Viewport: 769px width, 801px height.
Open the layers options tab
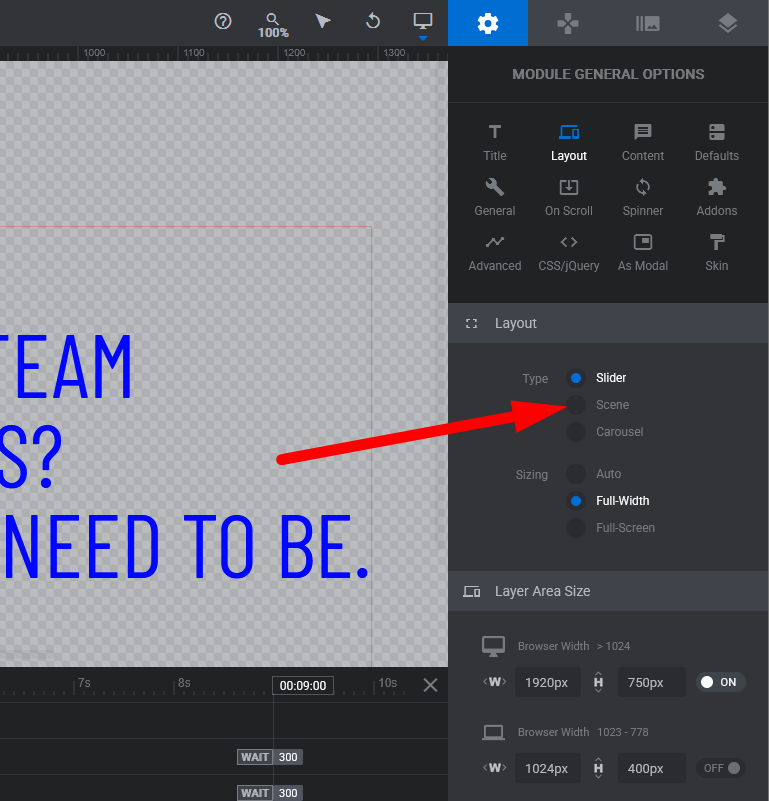coord(728,23)
